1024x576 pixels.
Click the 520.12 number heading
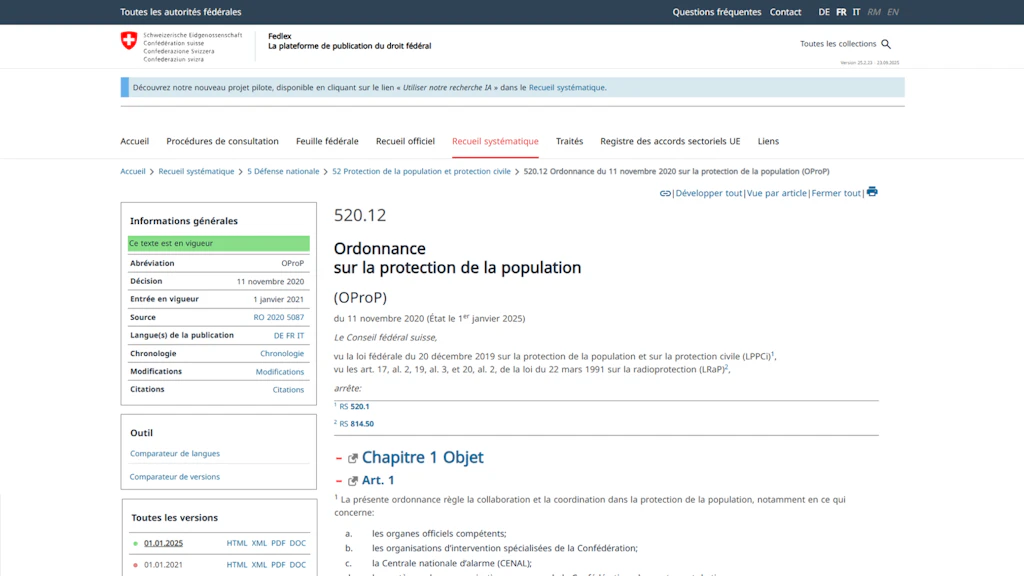pos(360,215)
